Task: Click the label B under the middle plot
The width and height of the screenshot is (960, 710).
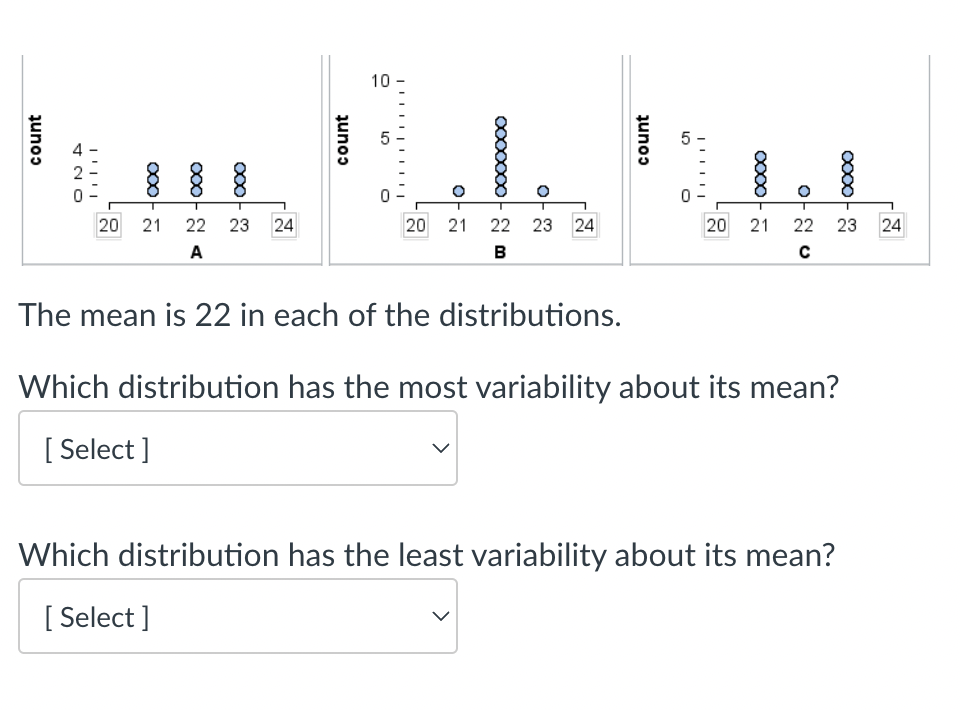Action: [x=500, y=252]
